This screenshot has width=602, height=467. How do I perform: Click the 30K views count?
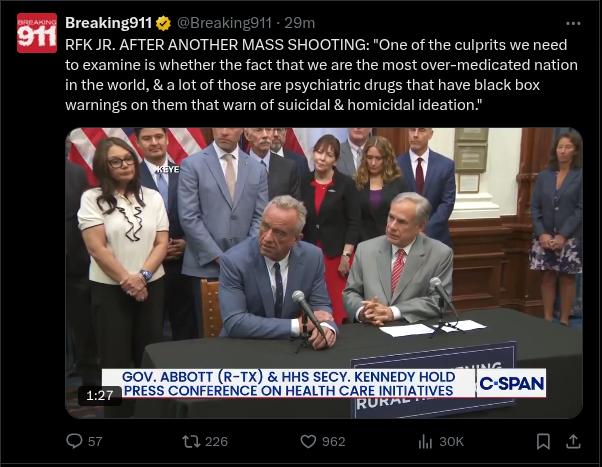[452, 442]
